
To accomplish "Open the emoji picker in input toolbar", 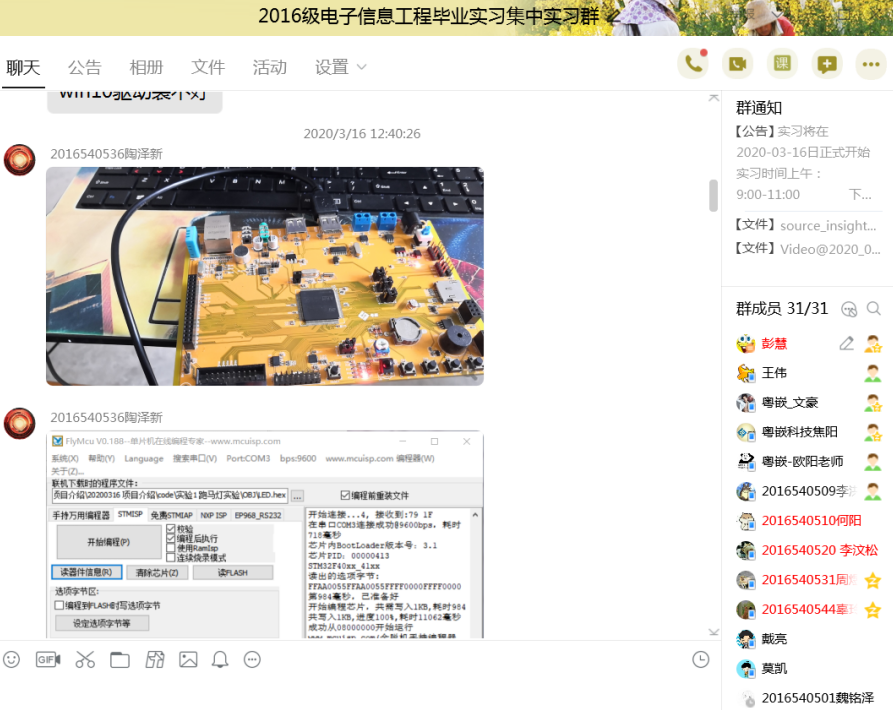I will [12, 659].
